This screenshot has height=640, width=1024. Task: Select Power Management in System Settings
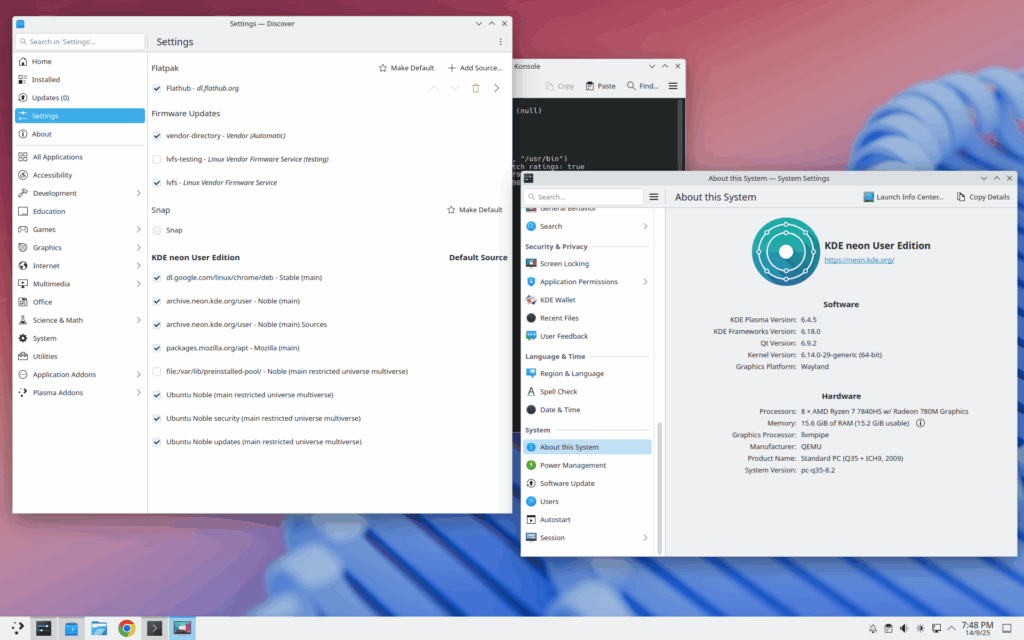click(x=573, y=465)
